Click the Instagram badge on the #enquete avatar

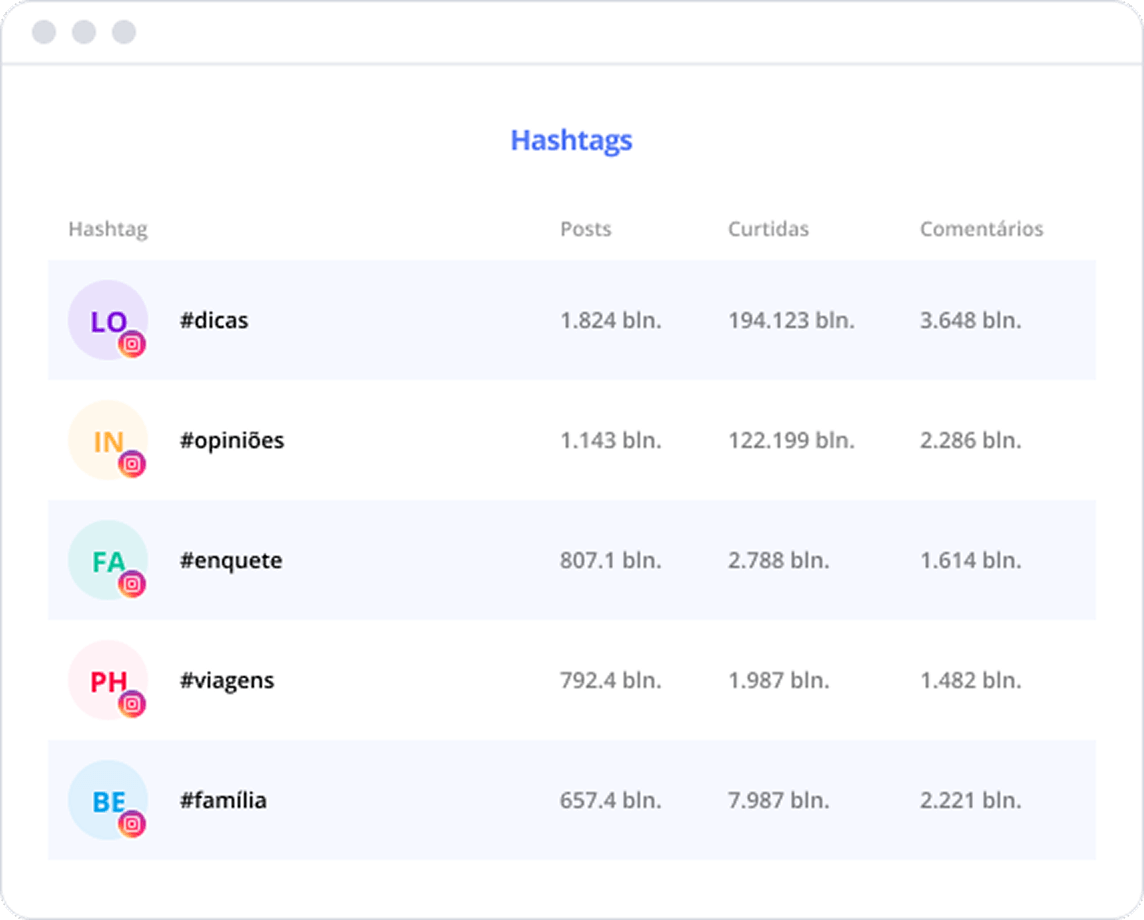click(134, 584)
